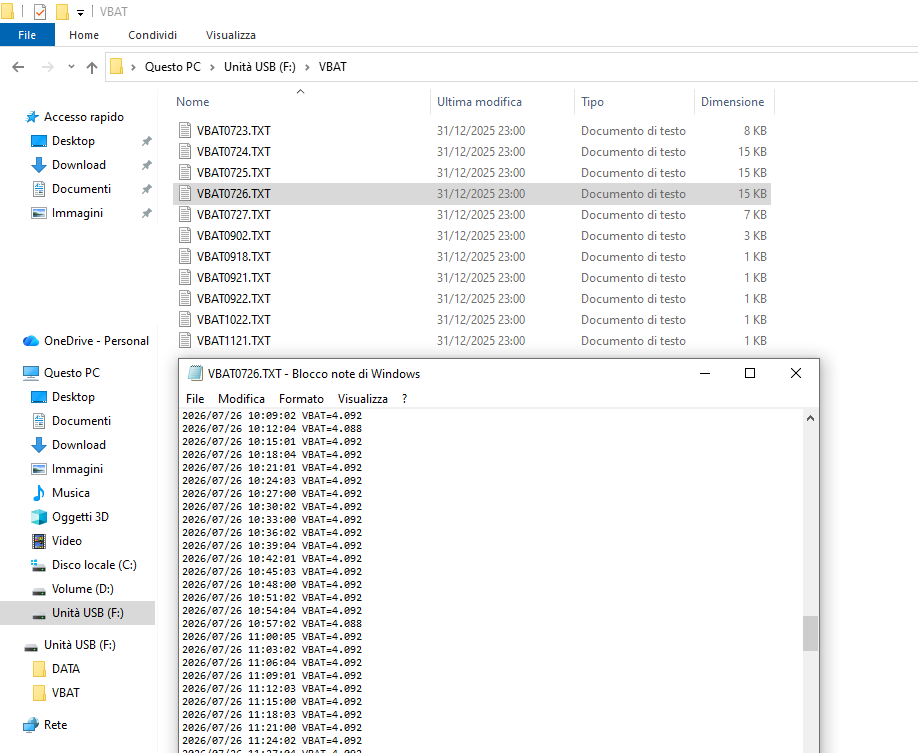Image resolution: width=918 pixels, height=753 pixels.
Task: Click Questo PC in the address breadcrumb
Action: pyautogui.click(x=173, y=67)
